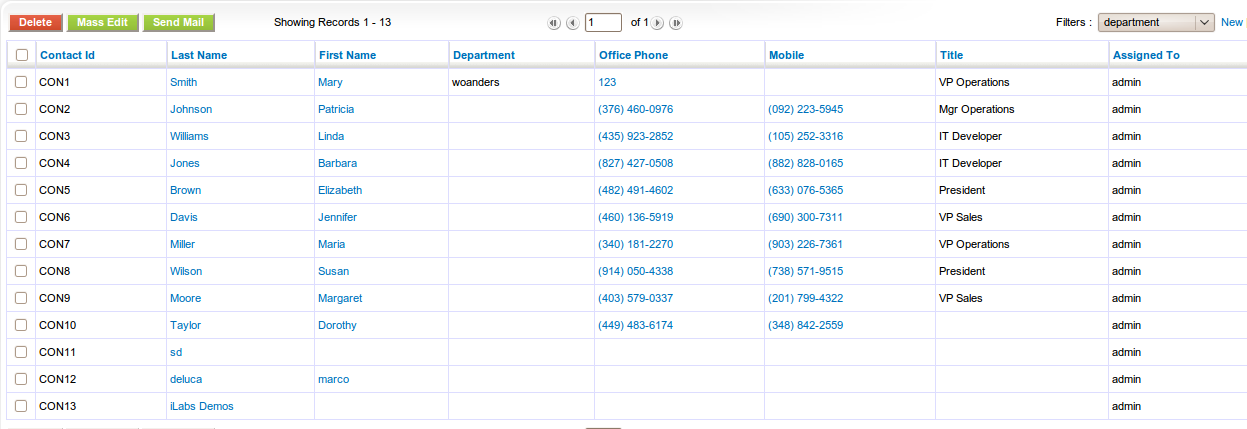The height and width of the screenshot is (429, 1247).
Task: Sort by the Office Phone column header
Action: [633, 55]
